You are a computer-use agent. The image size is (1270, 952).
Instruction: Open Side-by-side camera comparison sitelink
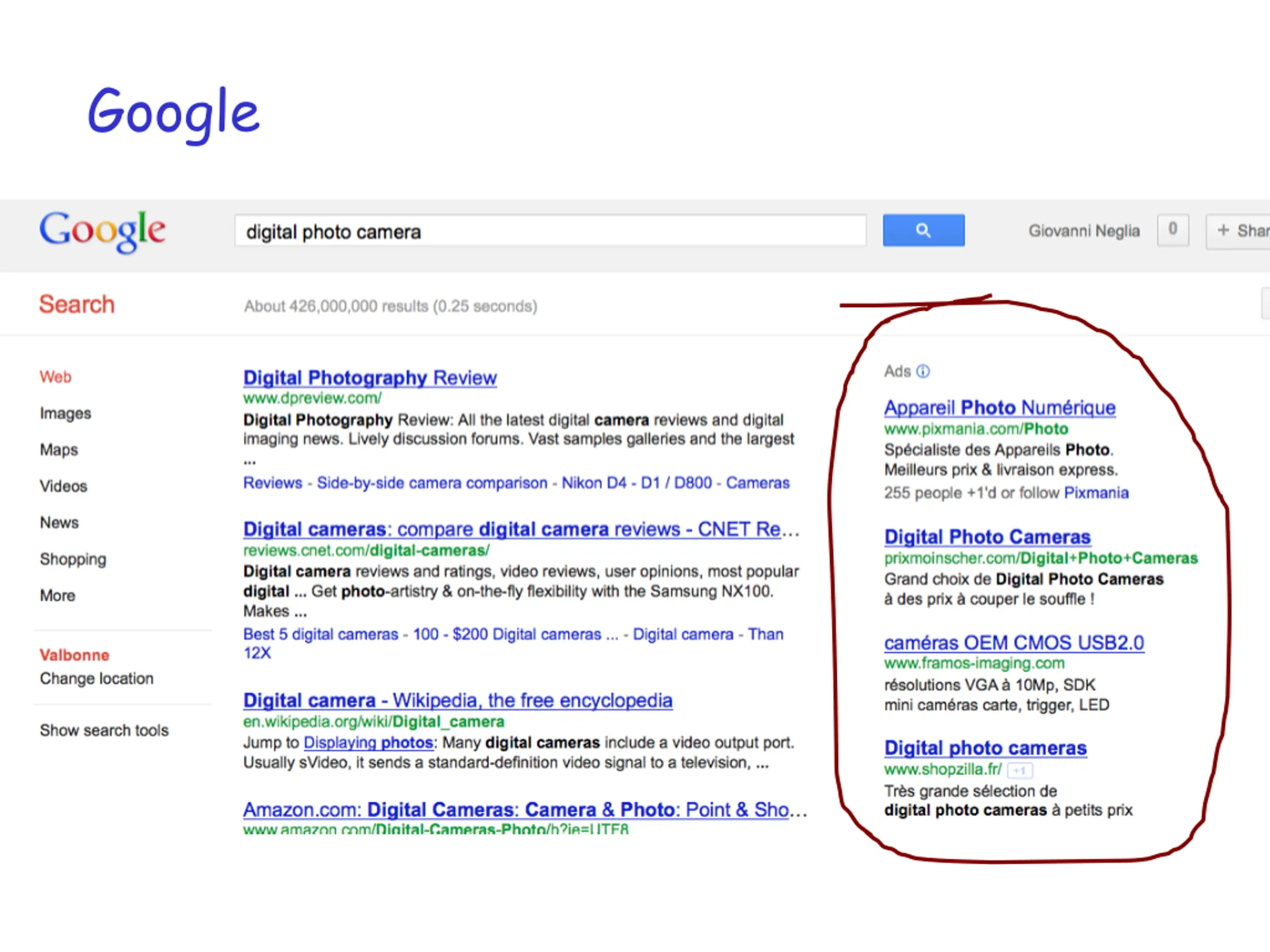(x=432, y=483)
